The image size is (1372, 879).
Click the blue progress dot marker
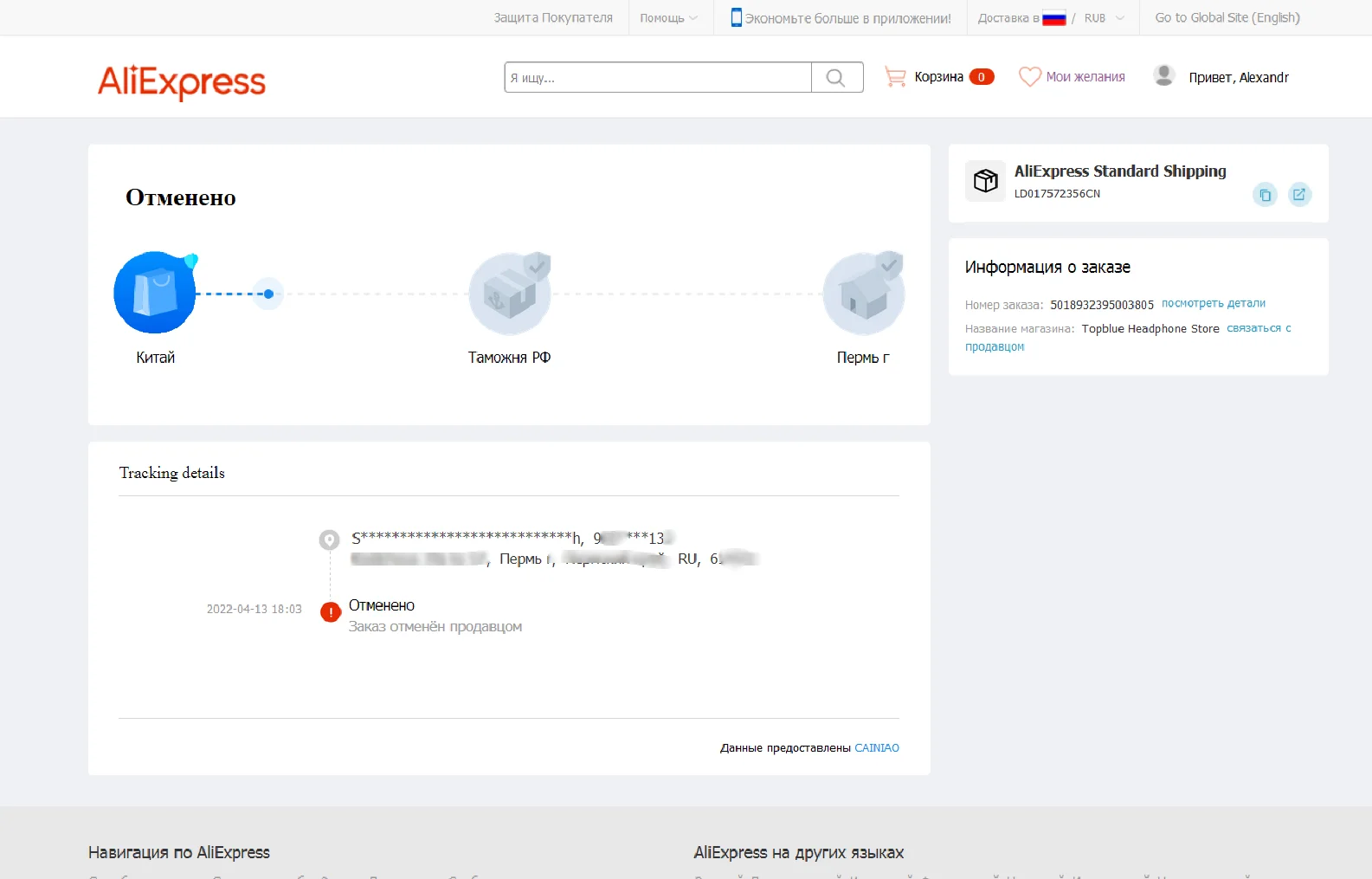pyautogui.click(x=268, y=294)
